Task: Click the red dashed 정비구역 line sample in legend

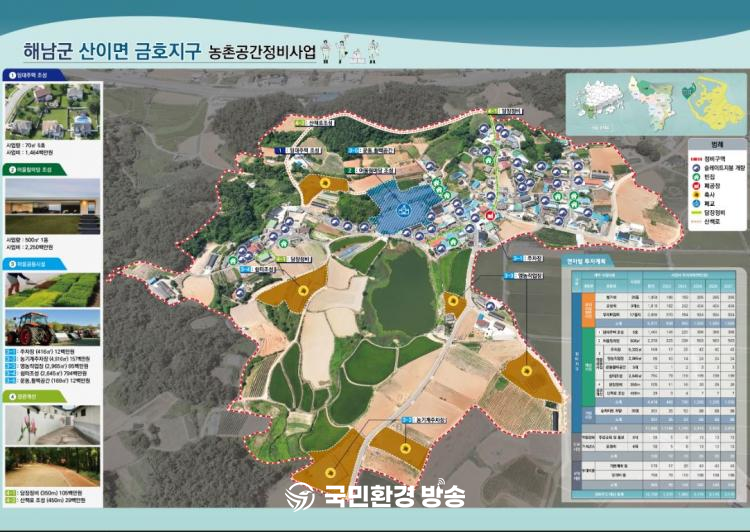Action: coord(696,159)
